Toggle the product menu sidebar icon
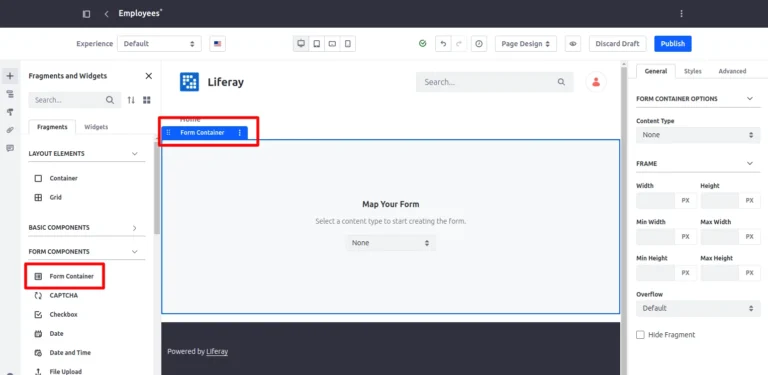The width and height of the screenshot is (768, 375). (x=86, y=14)
